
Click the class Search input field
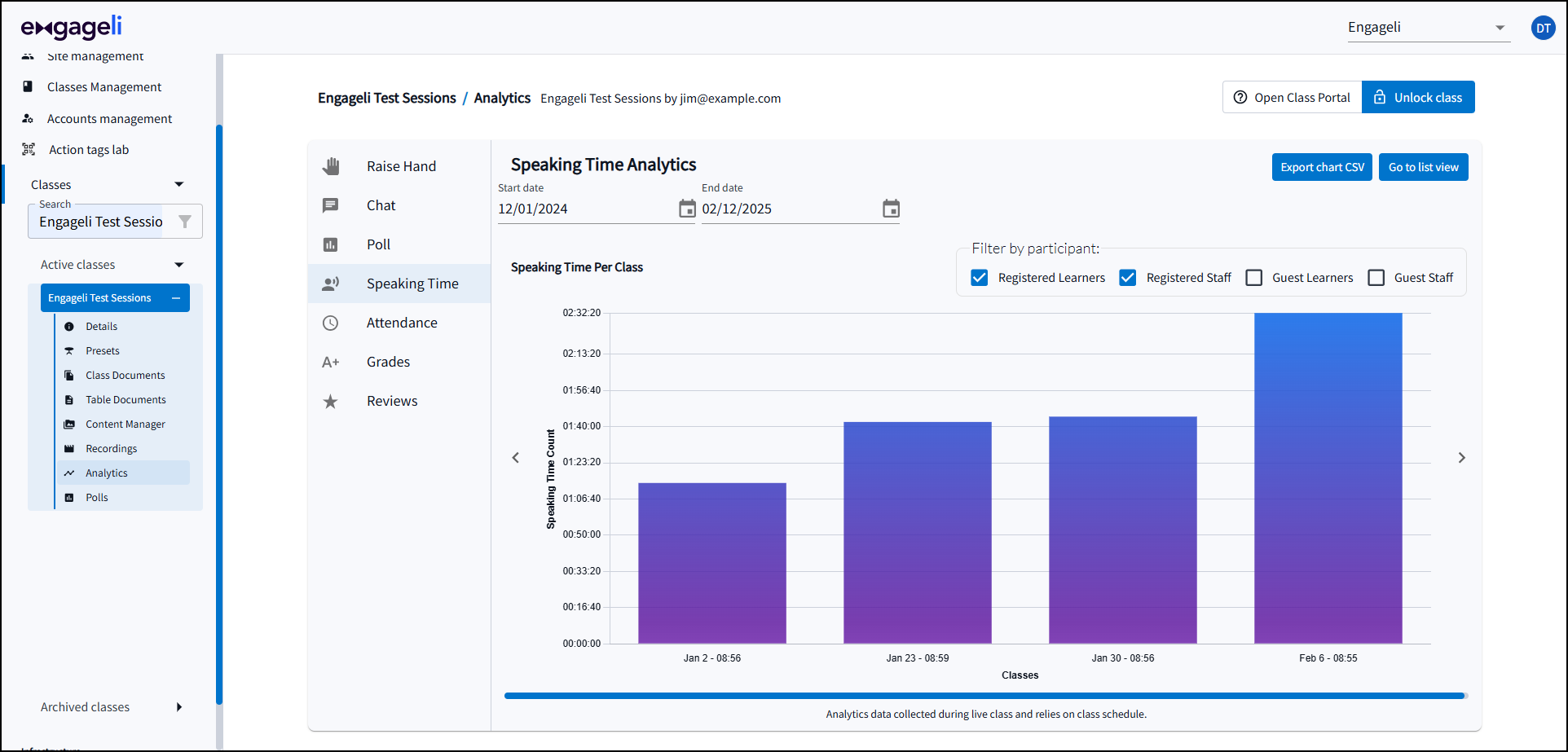click(101, 222)
